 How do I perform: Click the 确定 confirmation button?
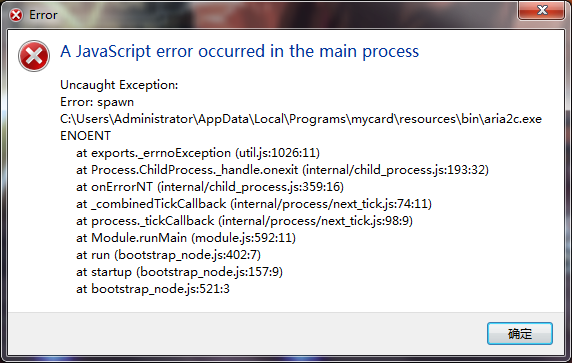(x=519, y=333)
